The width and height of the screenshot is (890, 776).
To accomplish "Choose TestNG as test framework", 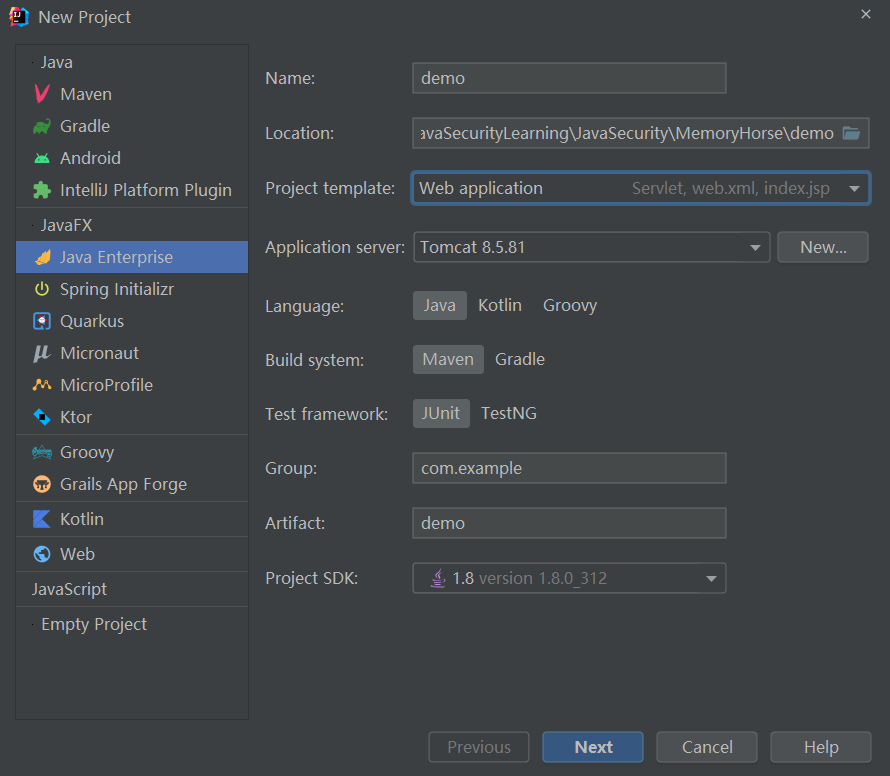I will pos(509,413).
